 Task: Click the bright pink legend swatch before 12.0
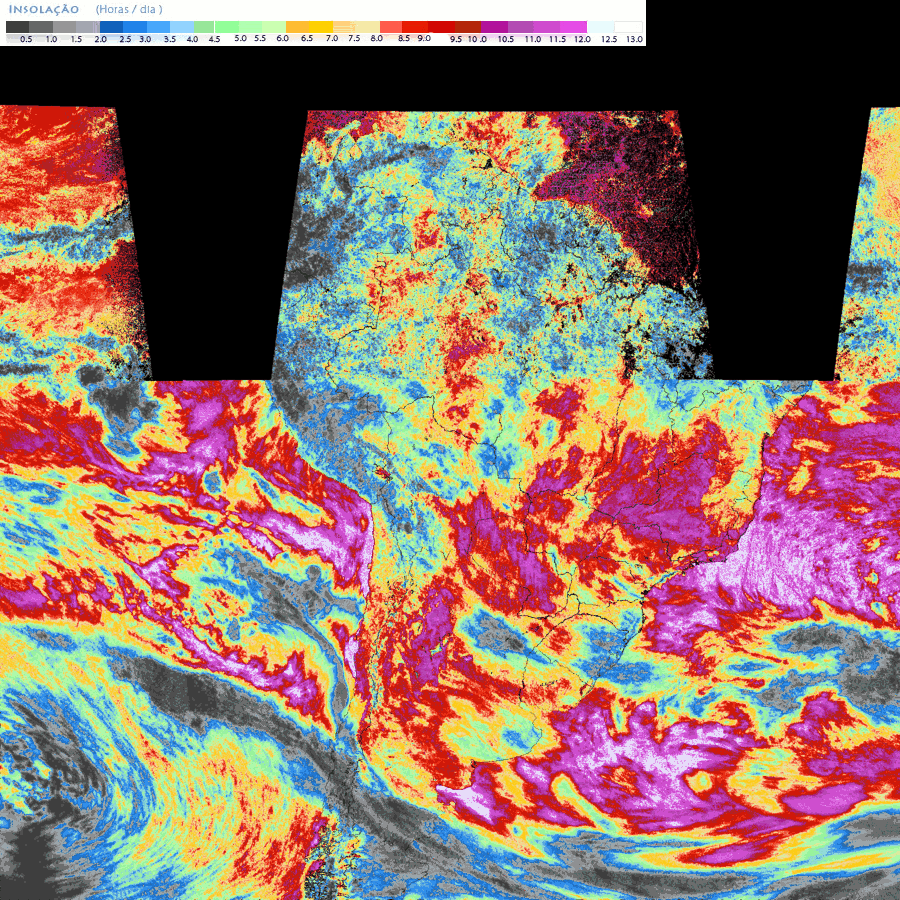pos(573,27)
